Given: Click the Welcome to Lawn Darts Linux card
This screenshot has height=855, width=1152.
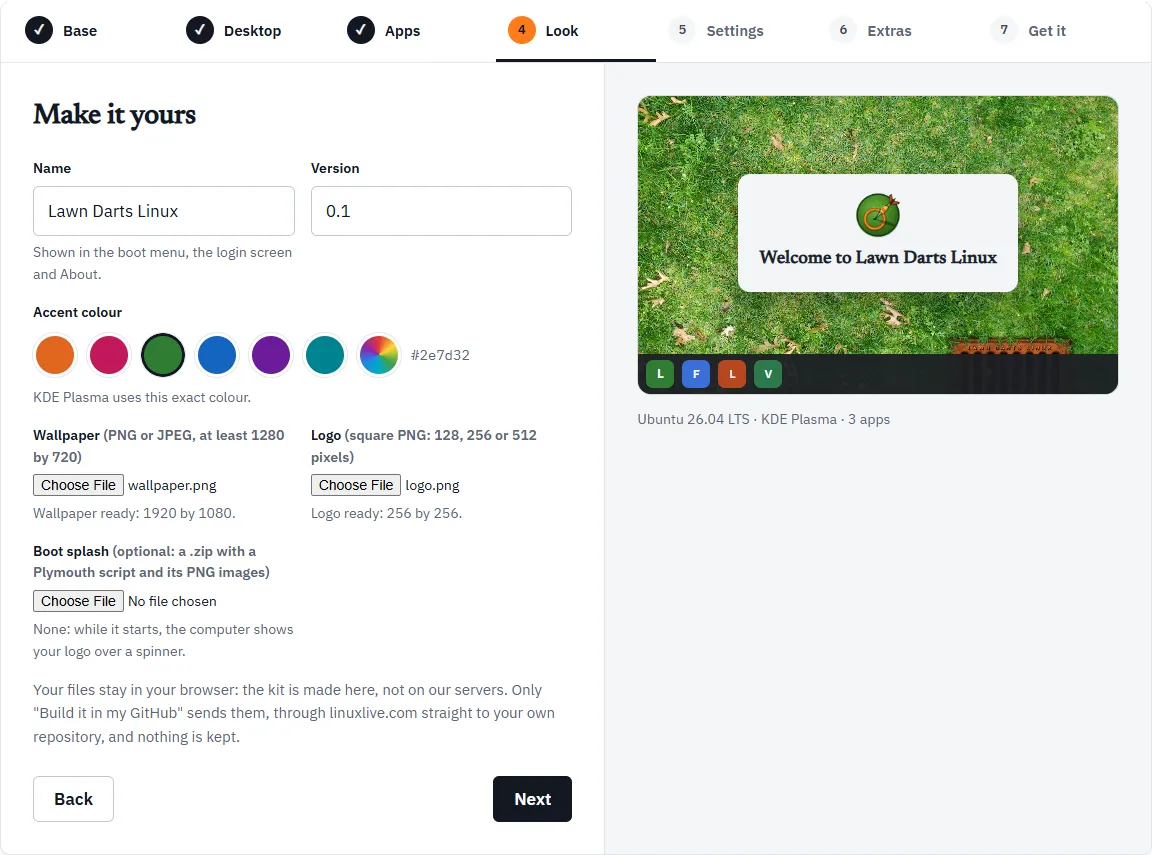Looking at the screenshot, I should click(x=878, y=233).
